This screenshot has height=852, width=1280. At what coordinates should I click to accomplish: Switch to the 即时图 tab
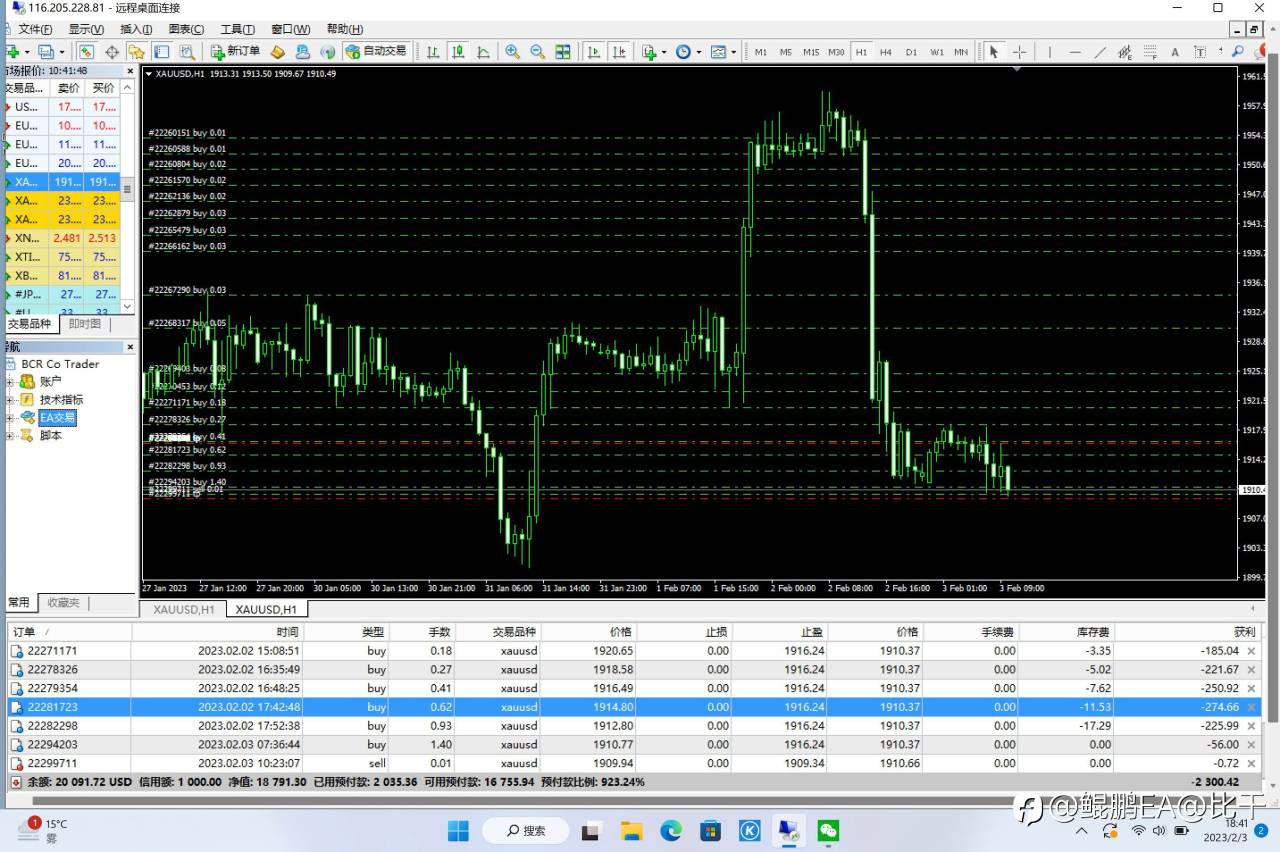(84, 324)
